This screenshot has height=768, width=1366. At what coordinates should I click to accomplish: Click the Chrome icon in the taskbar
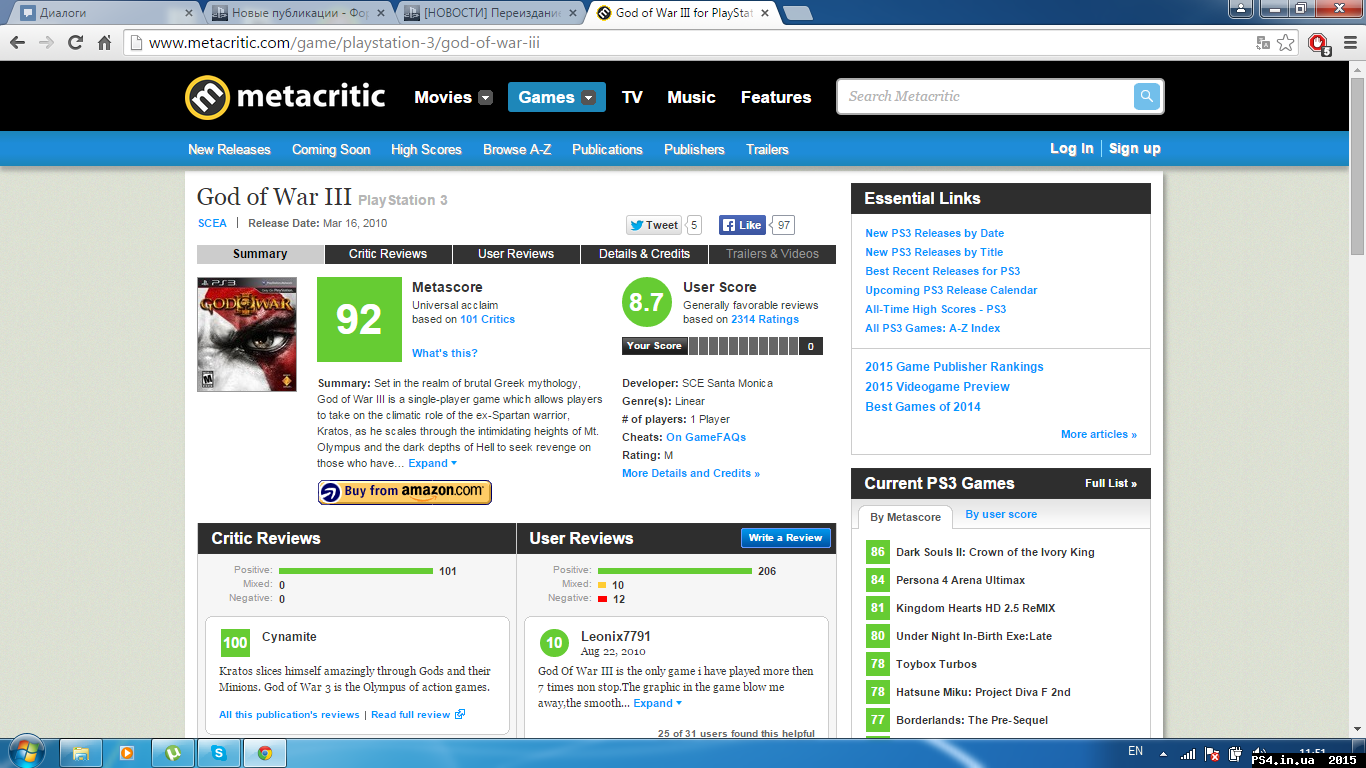pyautogui.click(x=265, y=753)
